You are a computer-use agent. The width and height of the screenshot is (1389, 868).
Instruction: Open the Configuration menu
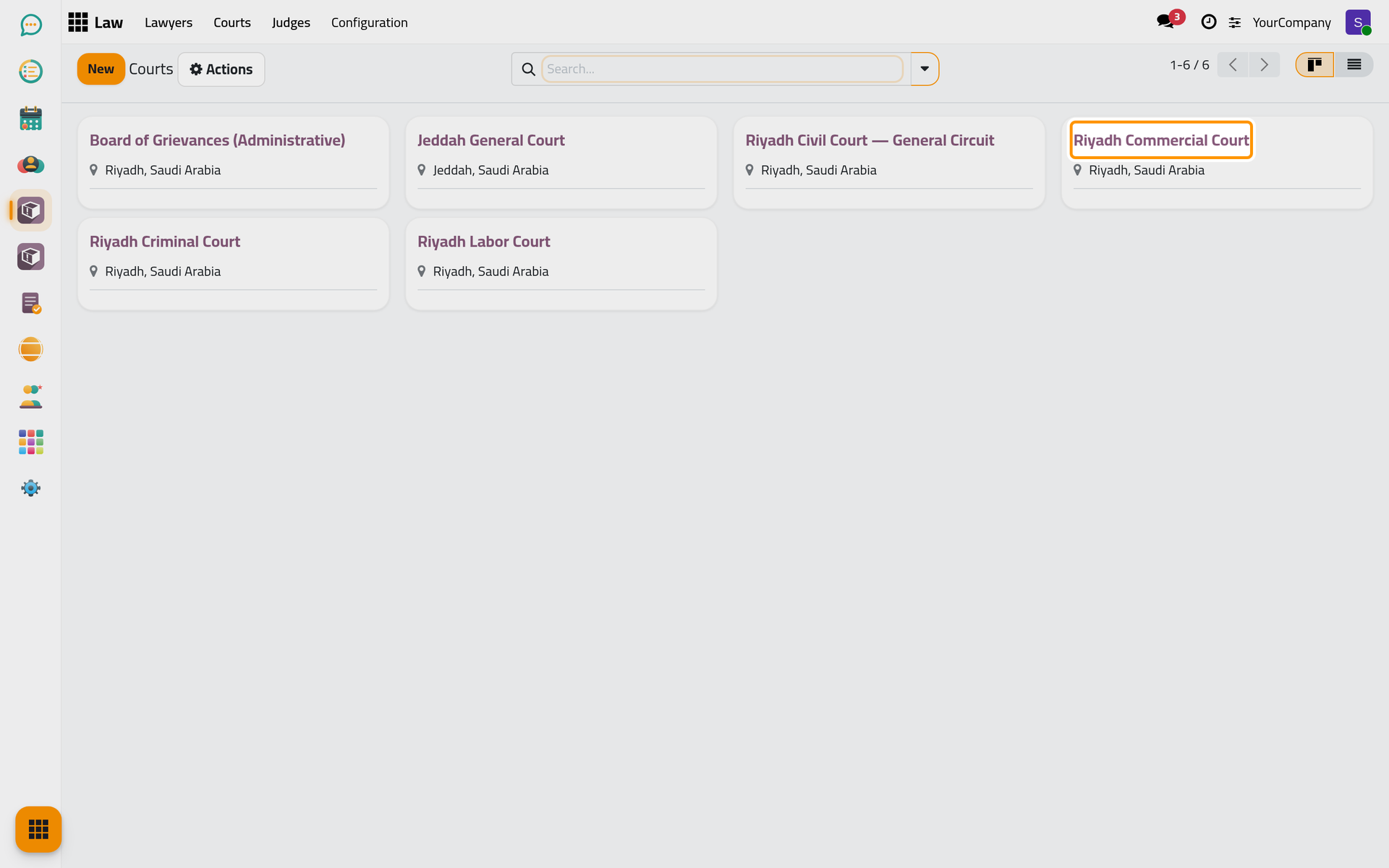coord(370,22)
